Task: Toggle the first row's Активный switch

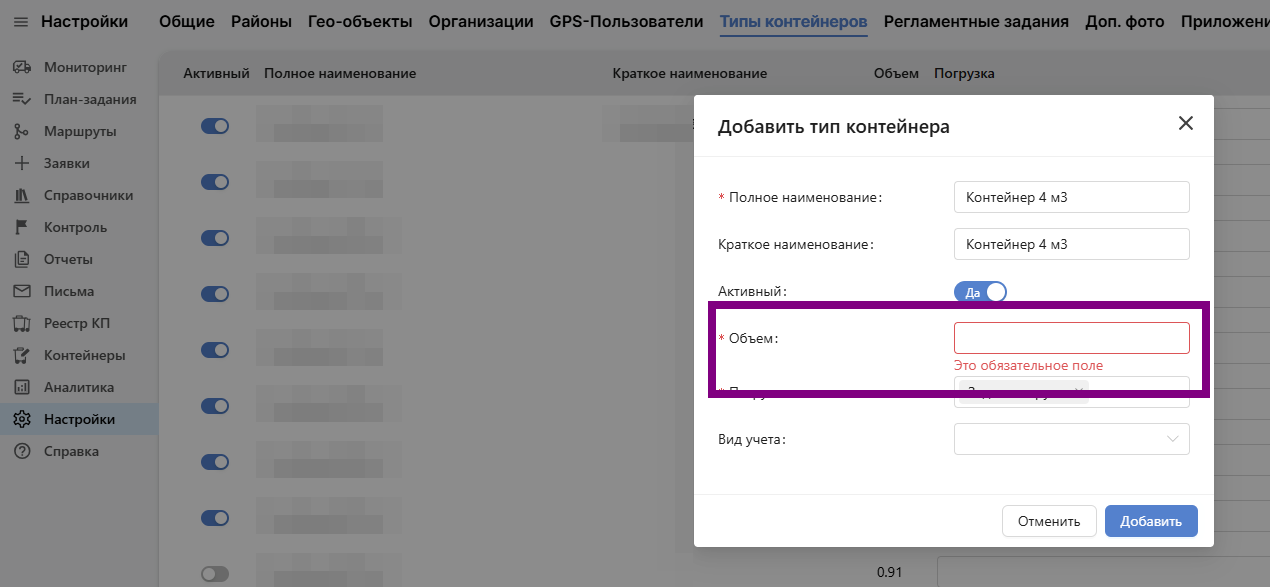Action: coord(215,126)
